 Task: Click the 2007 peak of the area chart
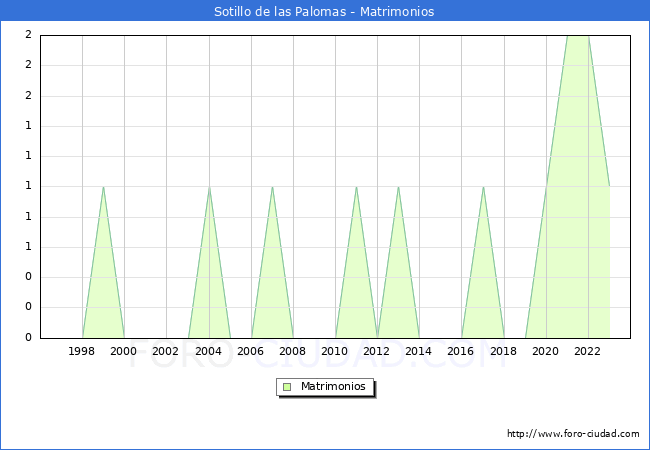tap(272, 187)
